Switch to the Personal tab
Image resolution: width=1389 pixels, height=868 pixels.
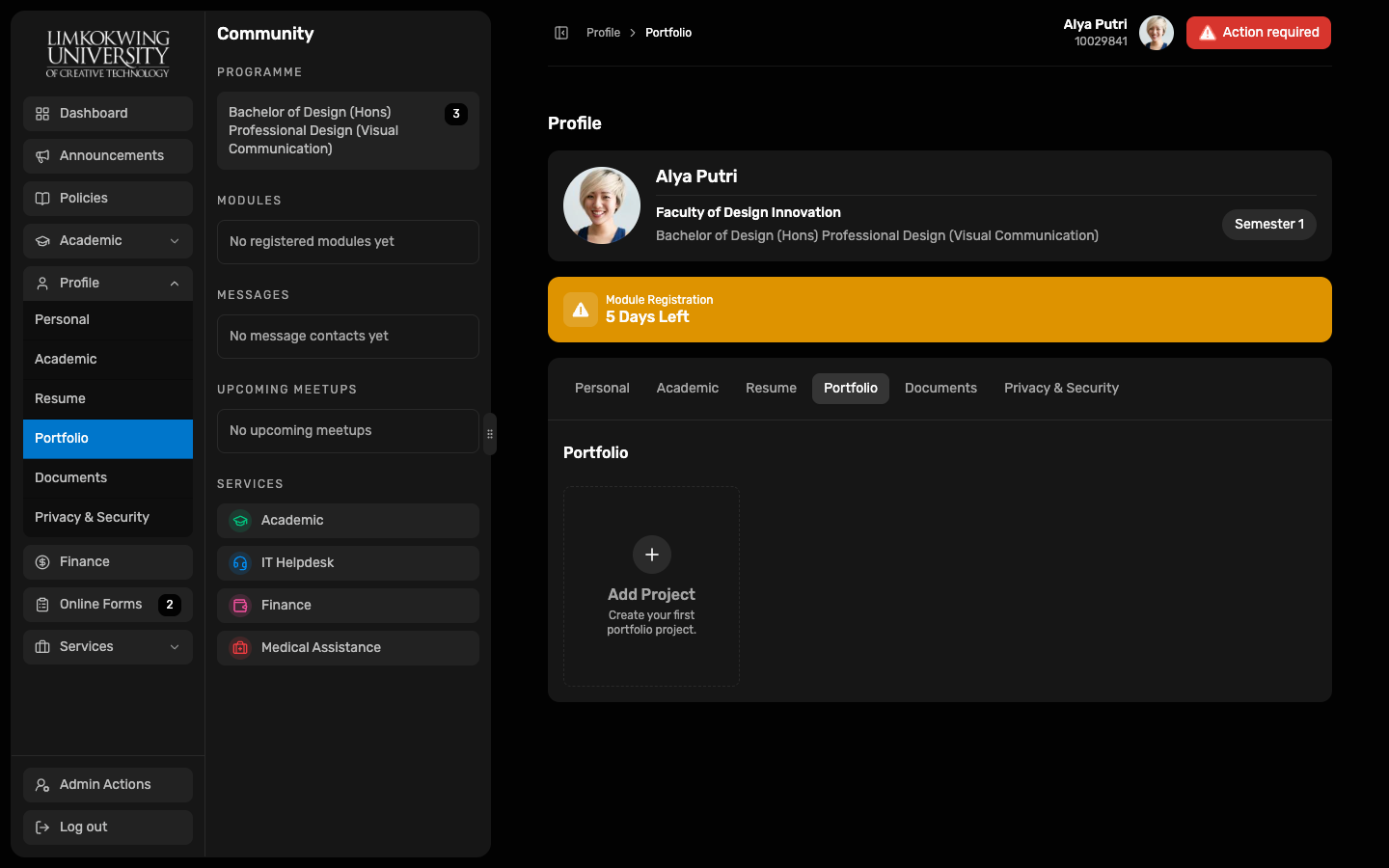[x=602, y=389]
